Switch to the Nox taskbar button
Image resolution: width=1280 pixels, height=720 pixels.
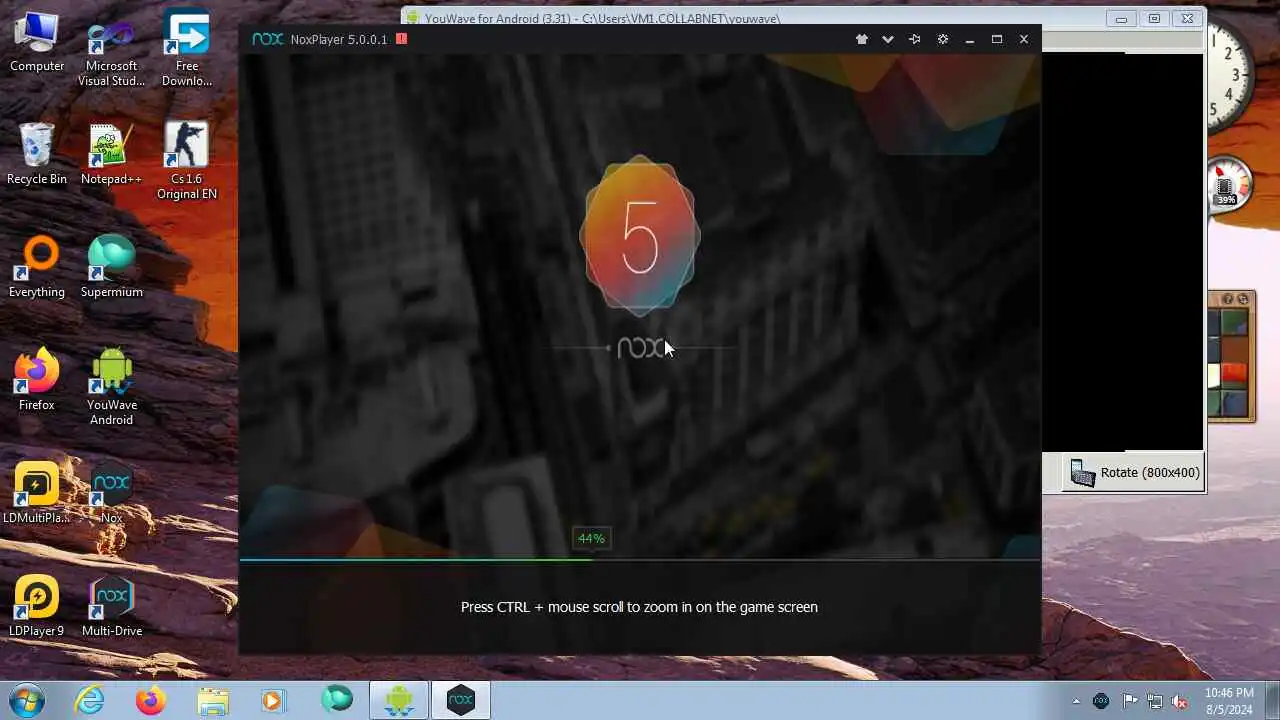(461, 700)
